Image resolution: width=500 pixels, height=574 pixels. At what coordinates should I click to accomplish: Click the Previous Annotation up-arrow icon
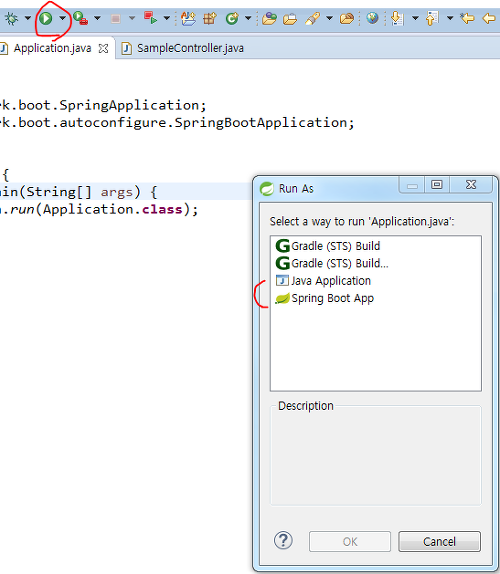(432, 18)
